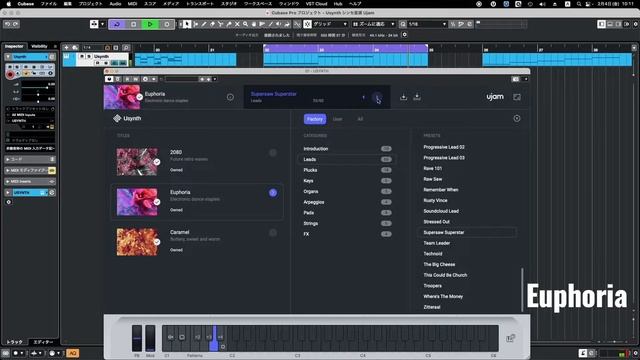
Task: Click the ujam logo
Action: (495, 97)
